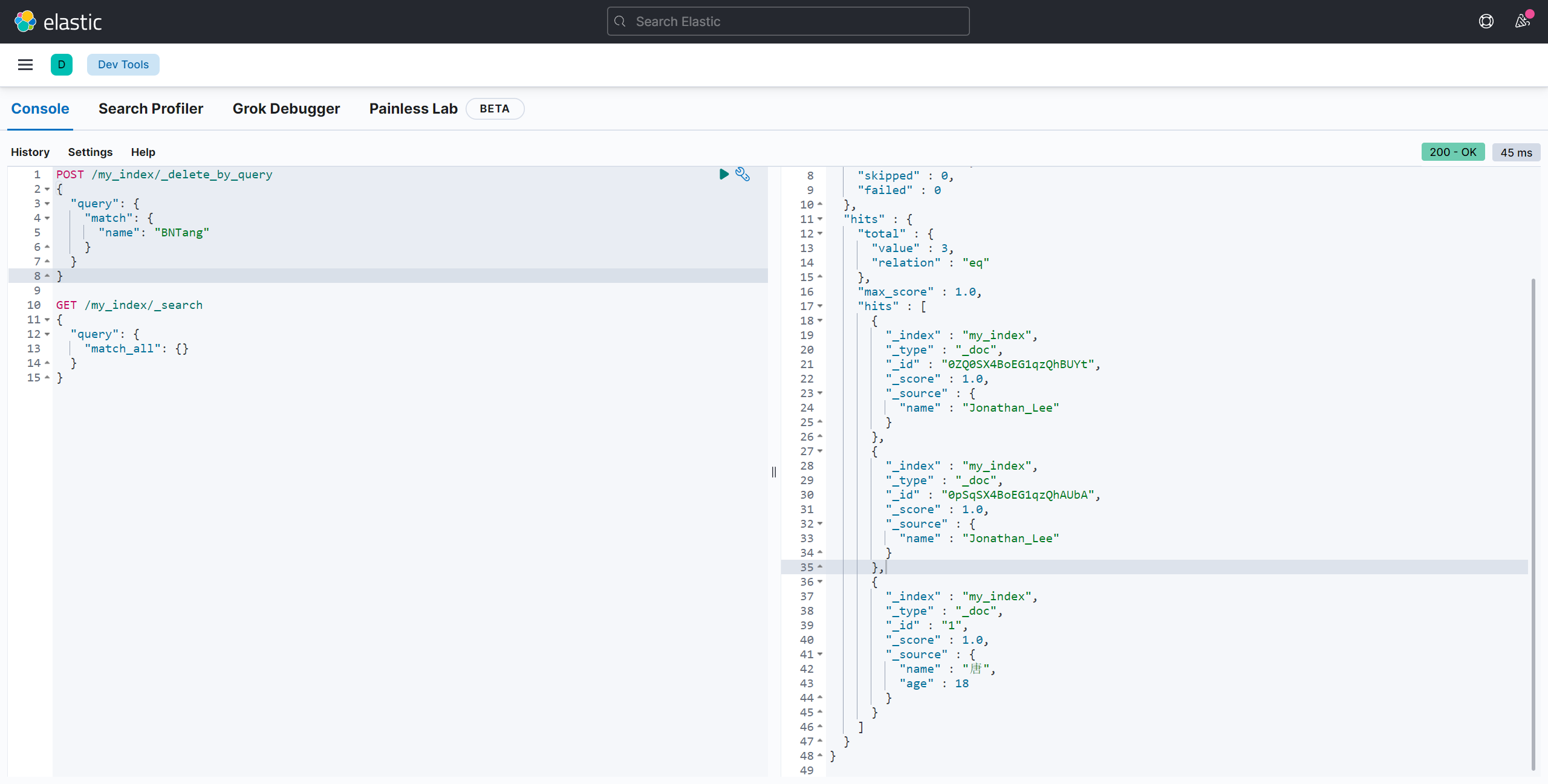Click the id "0ZQ0SX4BoEG1qzQhBUYt" value

(1018, 364)
